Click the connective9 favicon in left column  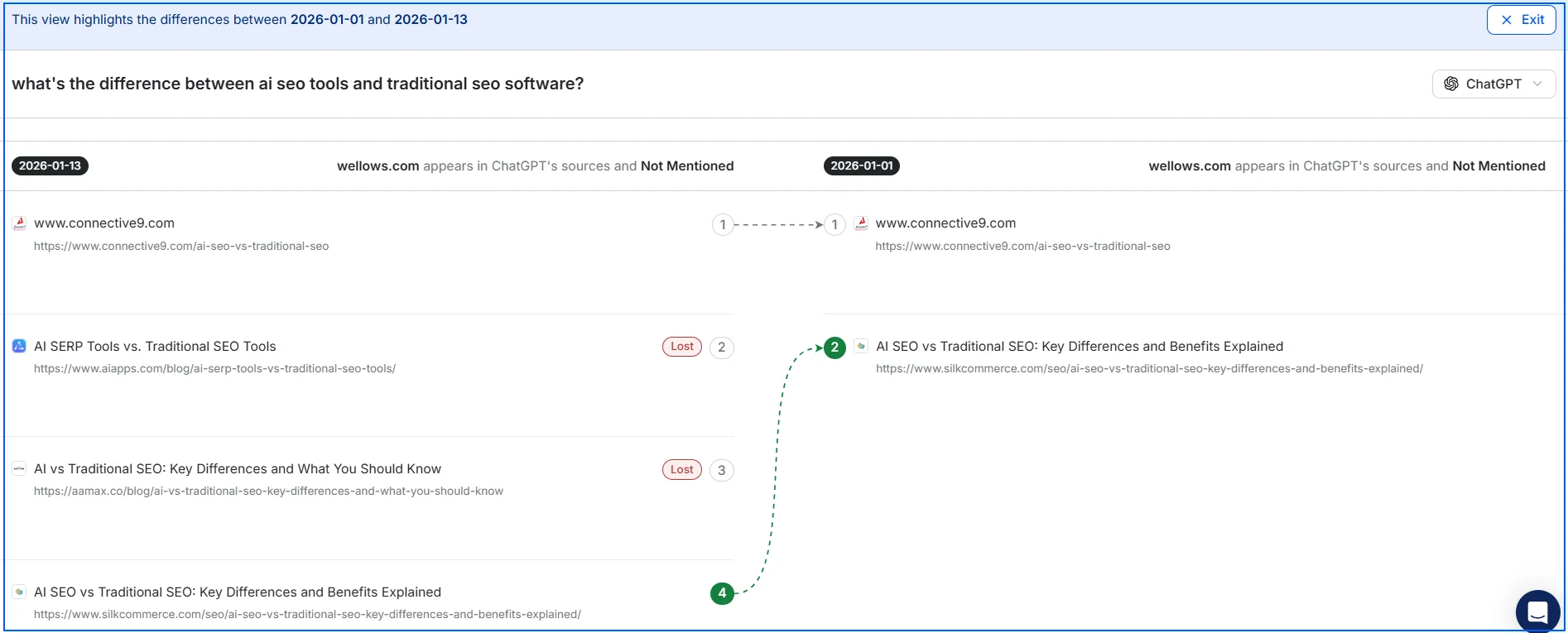point(19,223)
